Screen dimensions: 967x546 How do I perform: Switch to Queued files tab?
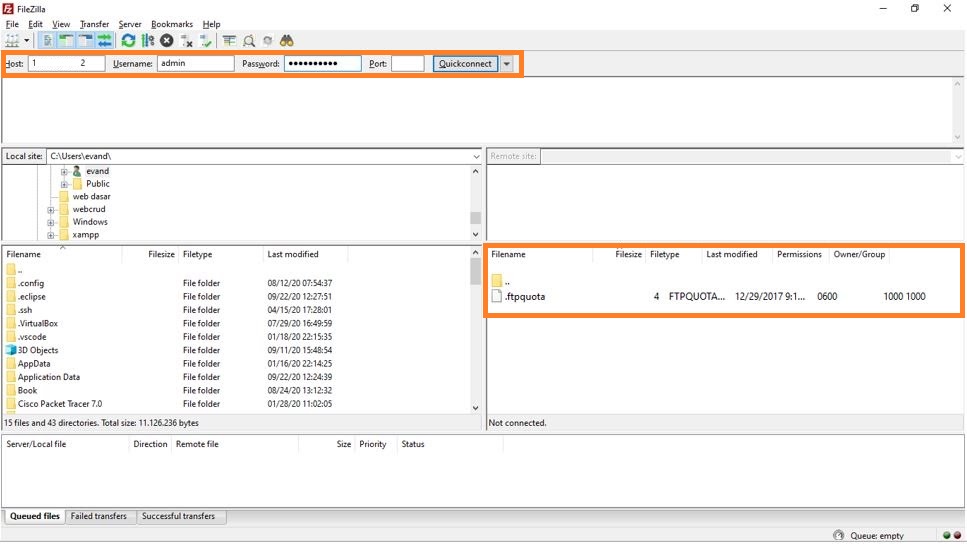[35, 516]
